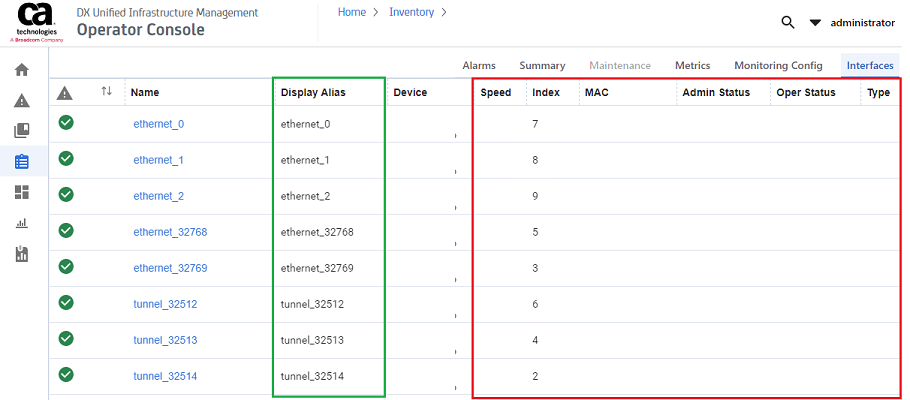
Task: Click the Home breadcrumb link
Action: pyautogui.click(x=351, y=13)
